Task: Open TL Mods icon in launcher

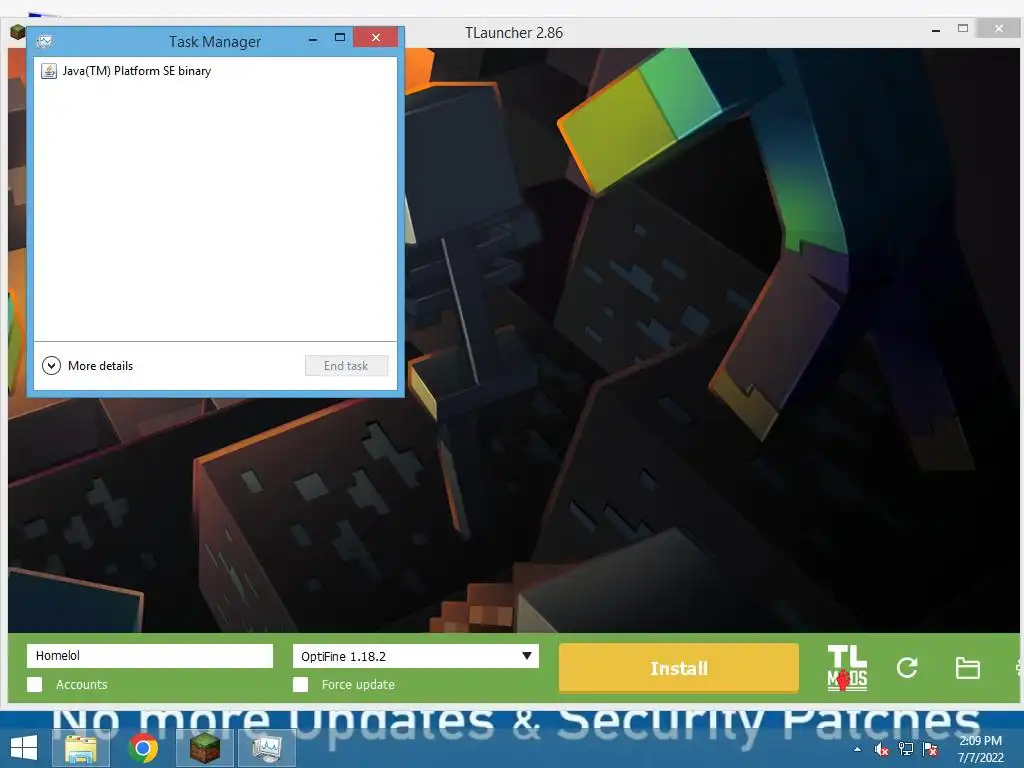Action: pos(847,667)
